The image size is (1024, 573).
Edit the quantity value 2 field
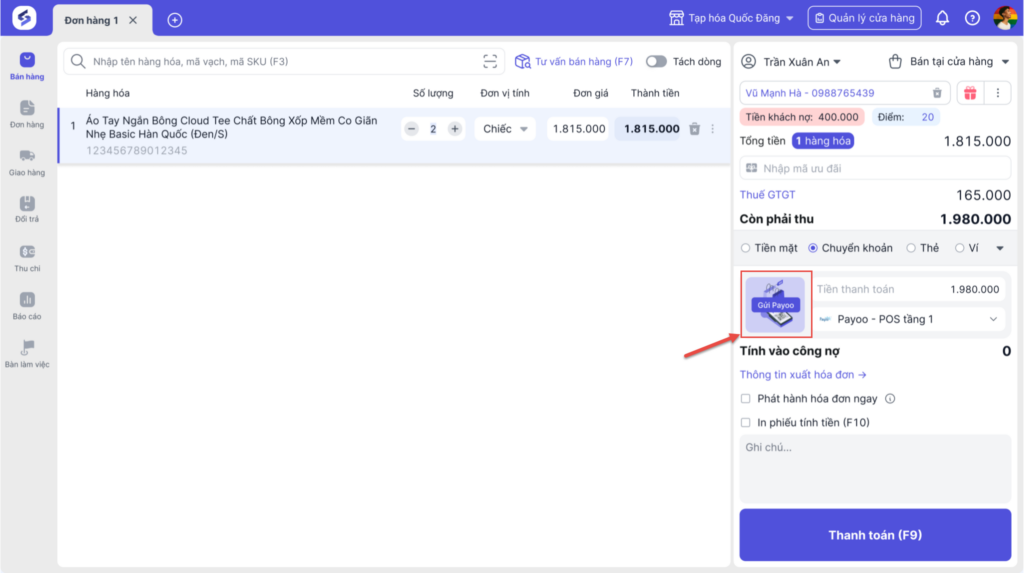[x=433, y=129]
